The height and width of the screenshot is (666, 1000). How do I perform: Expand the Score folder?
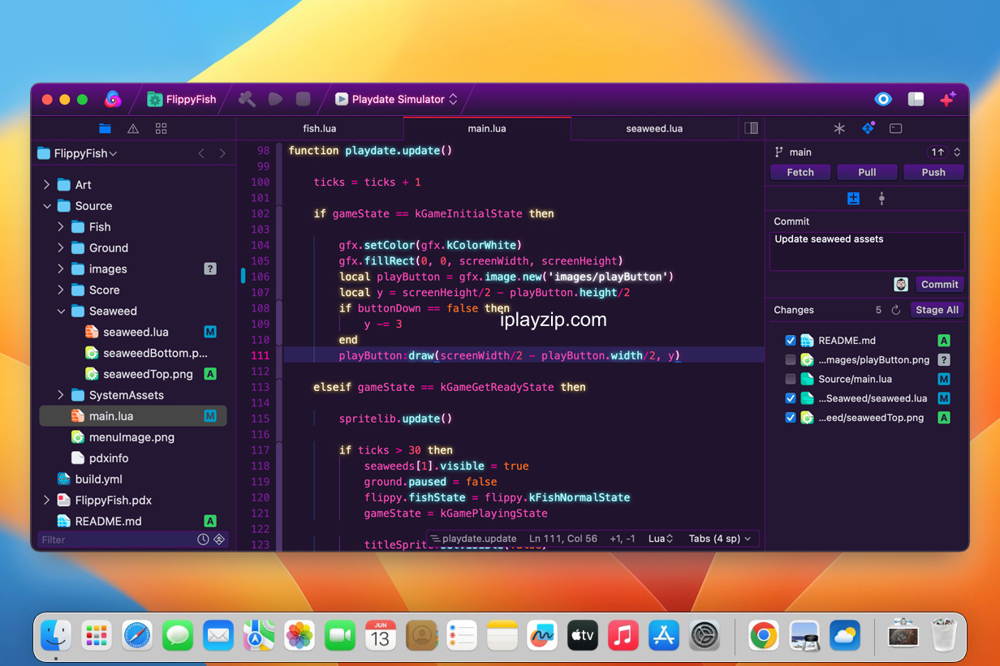coord(61,290)
